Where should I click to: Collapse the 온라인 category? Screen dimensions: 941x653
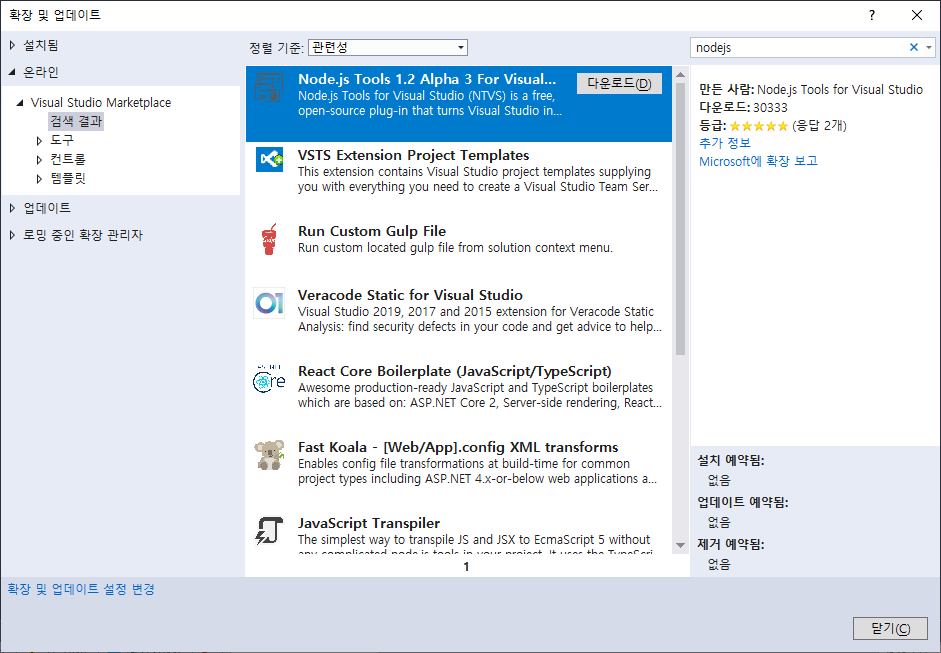click(x=13, y=72)
